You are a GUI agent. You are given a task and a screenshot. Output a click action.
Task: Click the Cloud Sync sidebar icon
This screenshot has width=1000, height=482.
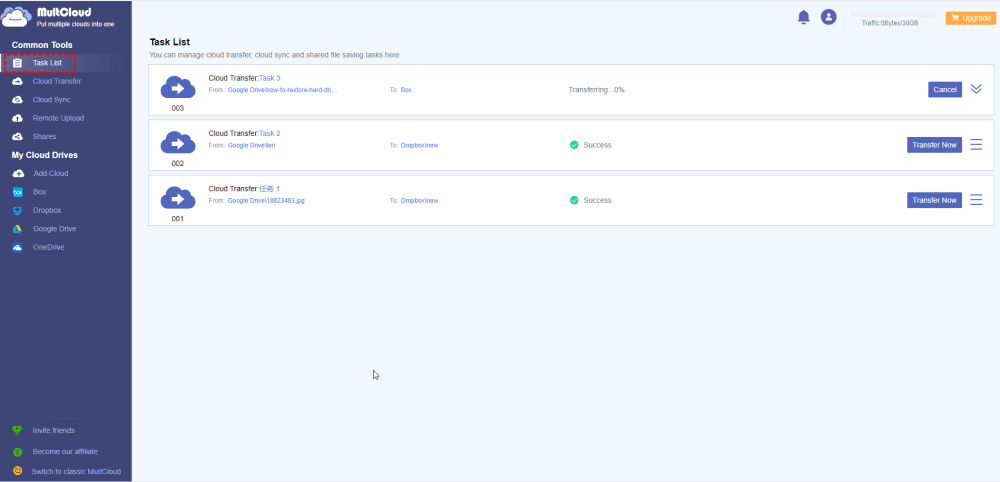click(x=18, y=100)
